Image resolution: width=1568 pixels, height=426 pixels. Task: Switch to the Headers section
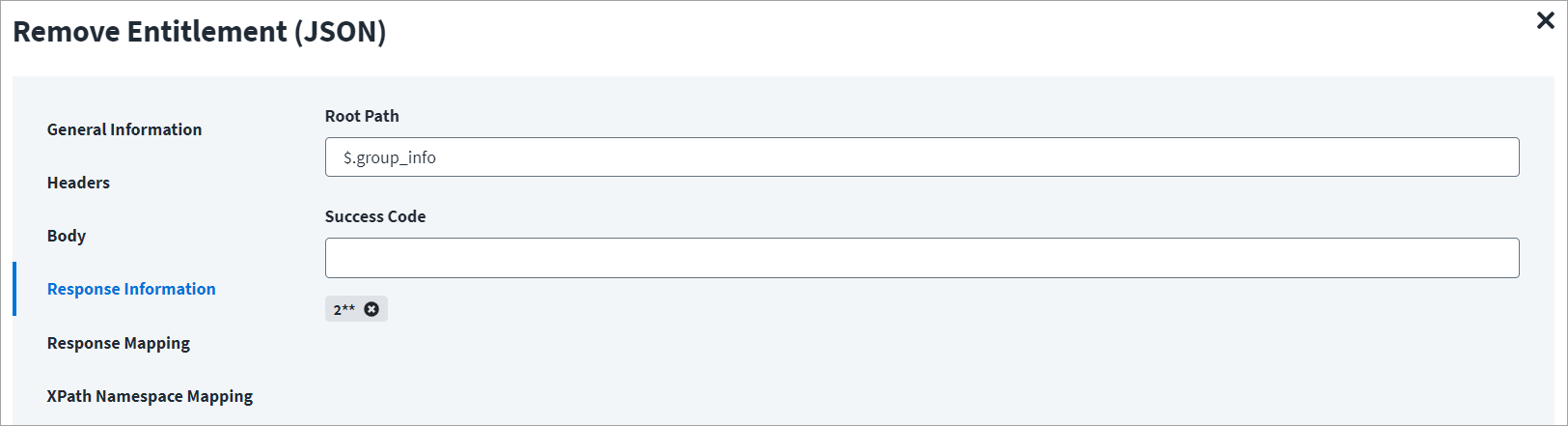78,183
